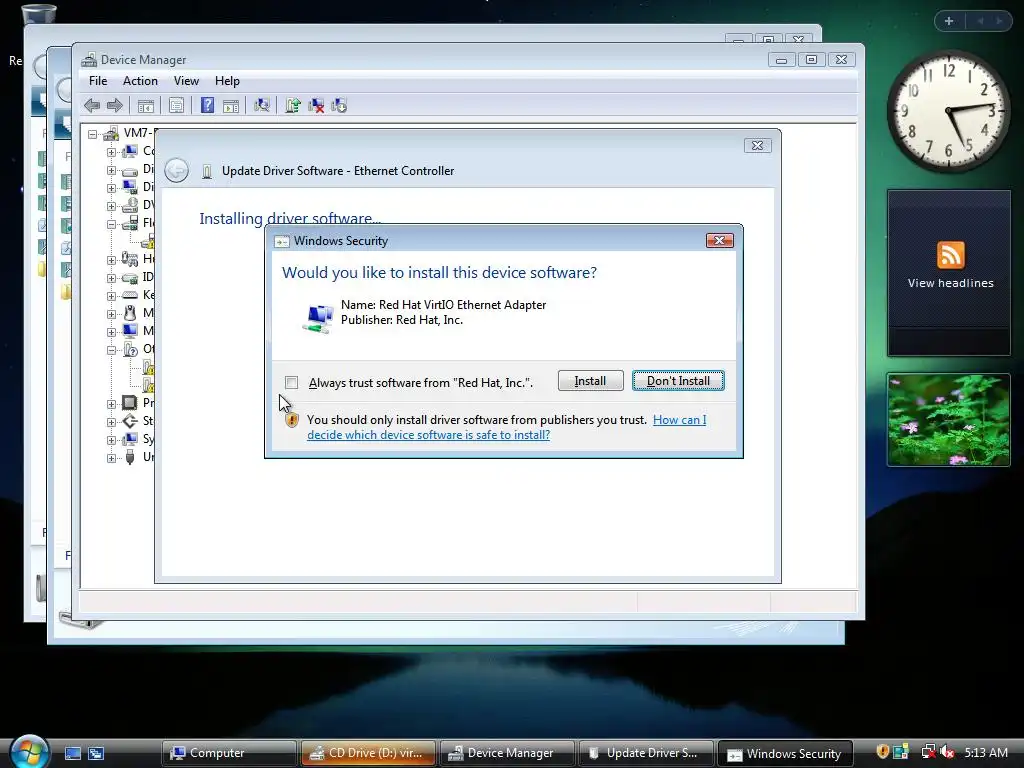Click the Back arrow in Device Manager toolbar
1024x768 pixels.
click(x=92, y=105)
